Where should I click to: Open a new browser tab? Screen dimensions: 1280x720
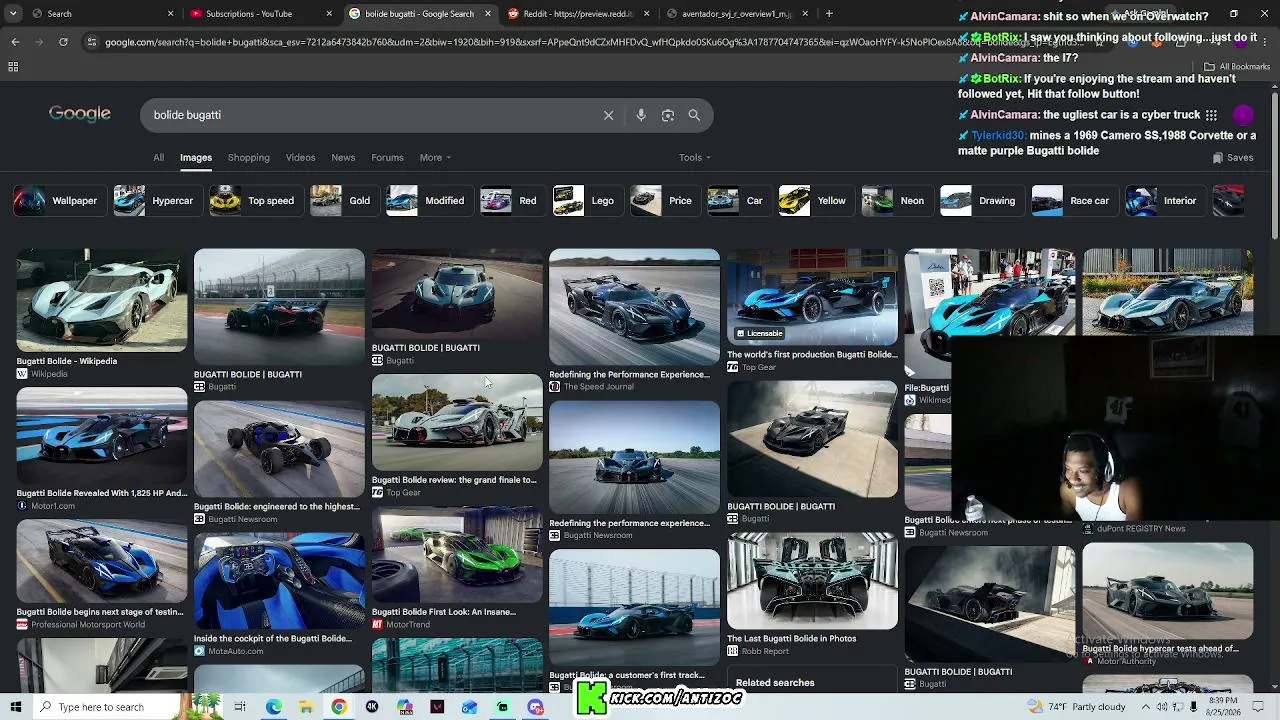[x=829, y=14]
